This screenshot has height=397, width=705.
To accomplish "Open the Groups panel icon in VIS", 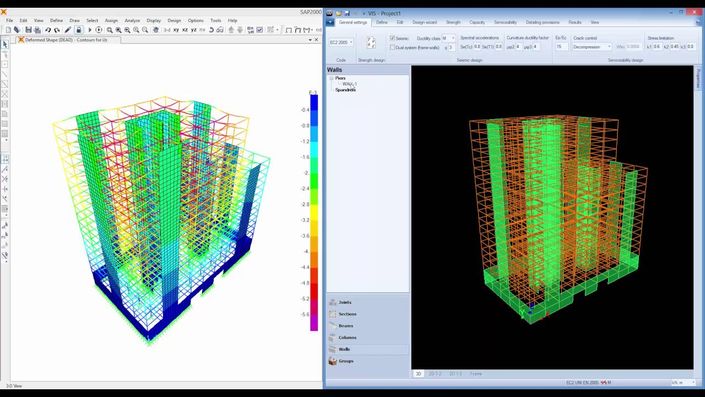I will tap(333, 361).
